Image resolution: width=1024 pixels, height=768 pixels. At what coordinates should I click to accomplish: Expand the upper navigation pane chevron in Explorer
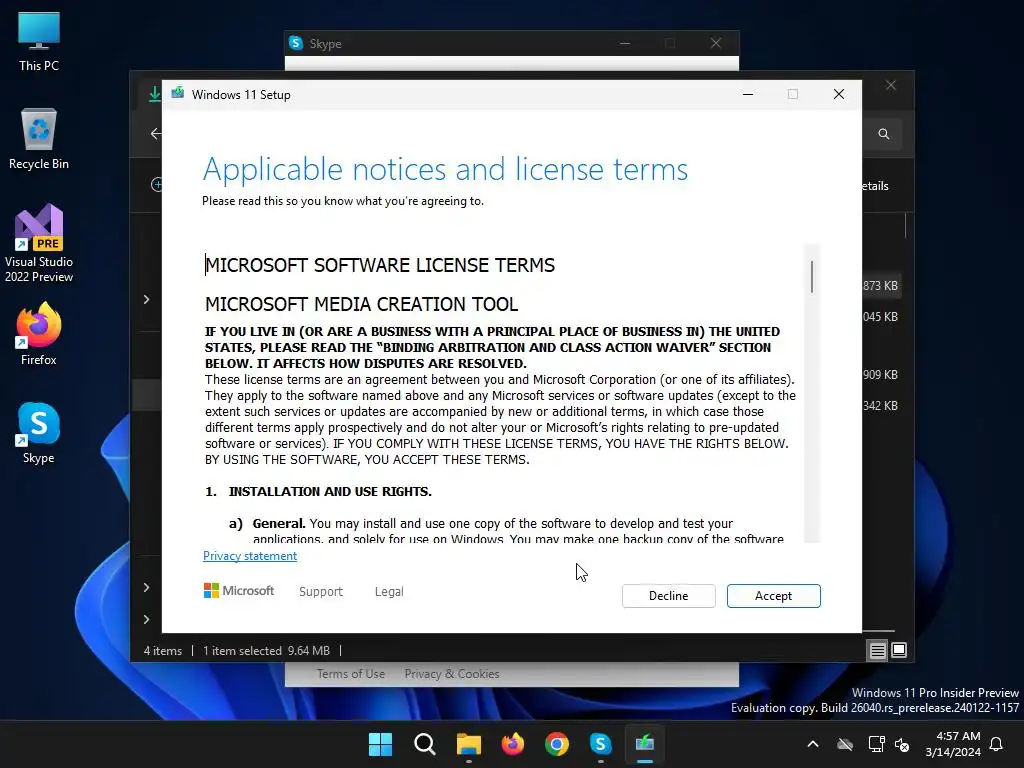click(146, 299)
